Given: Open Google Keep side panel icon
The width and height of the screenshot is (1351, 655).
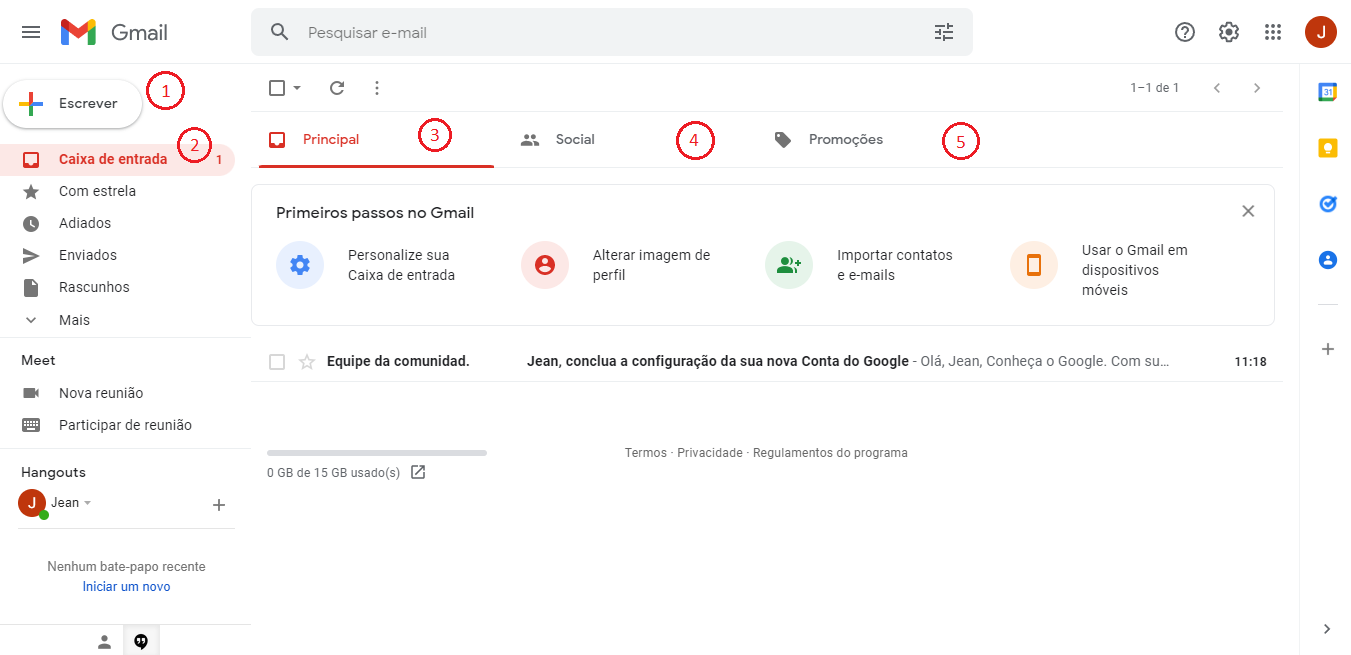Looking at the screenshot, I should point(1328,148).
